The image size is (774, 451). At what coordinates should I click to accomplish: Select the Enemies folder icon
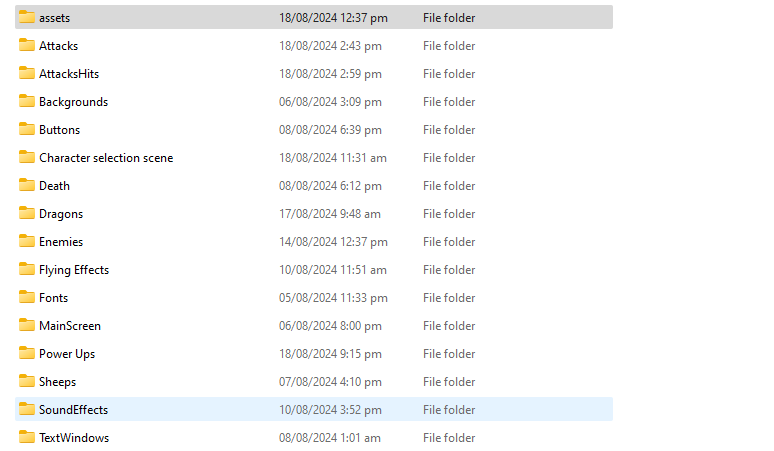[x=27, y=241]
